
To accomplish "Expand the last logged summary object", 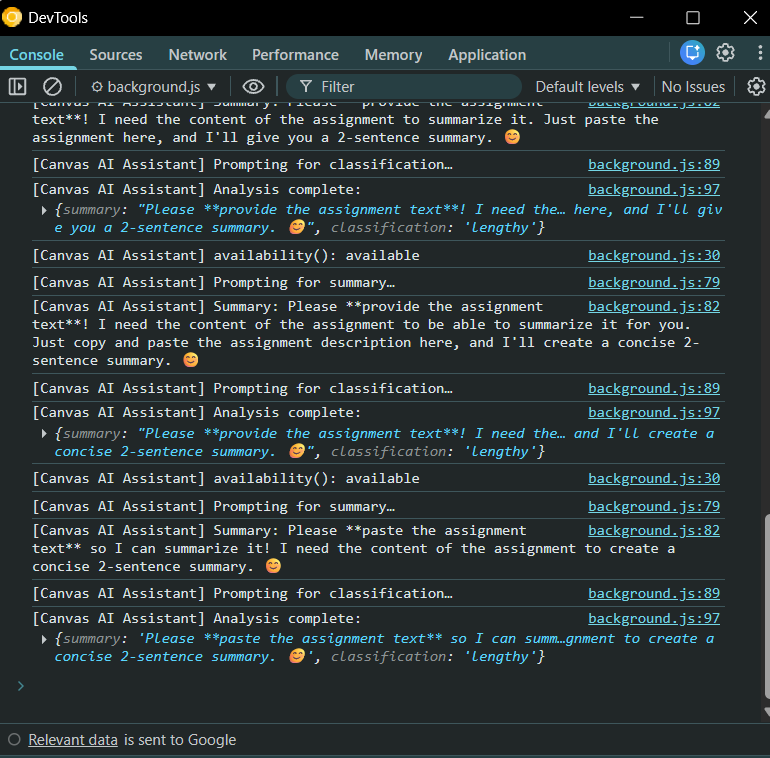I will coord(44,639).
